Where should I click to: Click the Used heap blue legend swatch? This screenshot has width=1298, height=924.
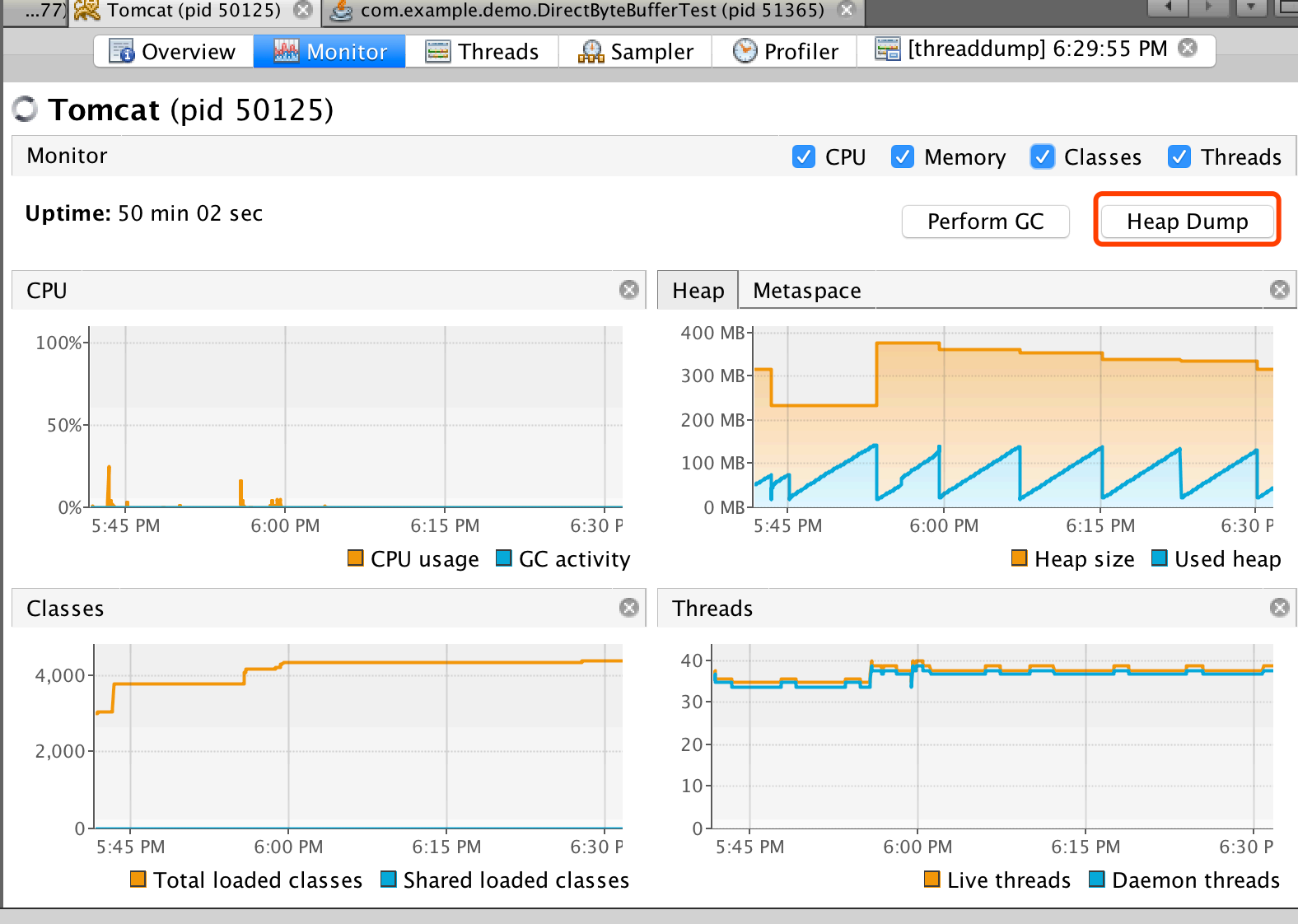point(1160,558)
